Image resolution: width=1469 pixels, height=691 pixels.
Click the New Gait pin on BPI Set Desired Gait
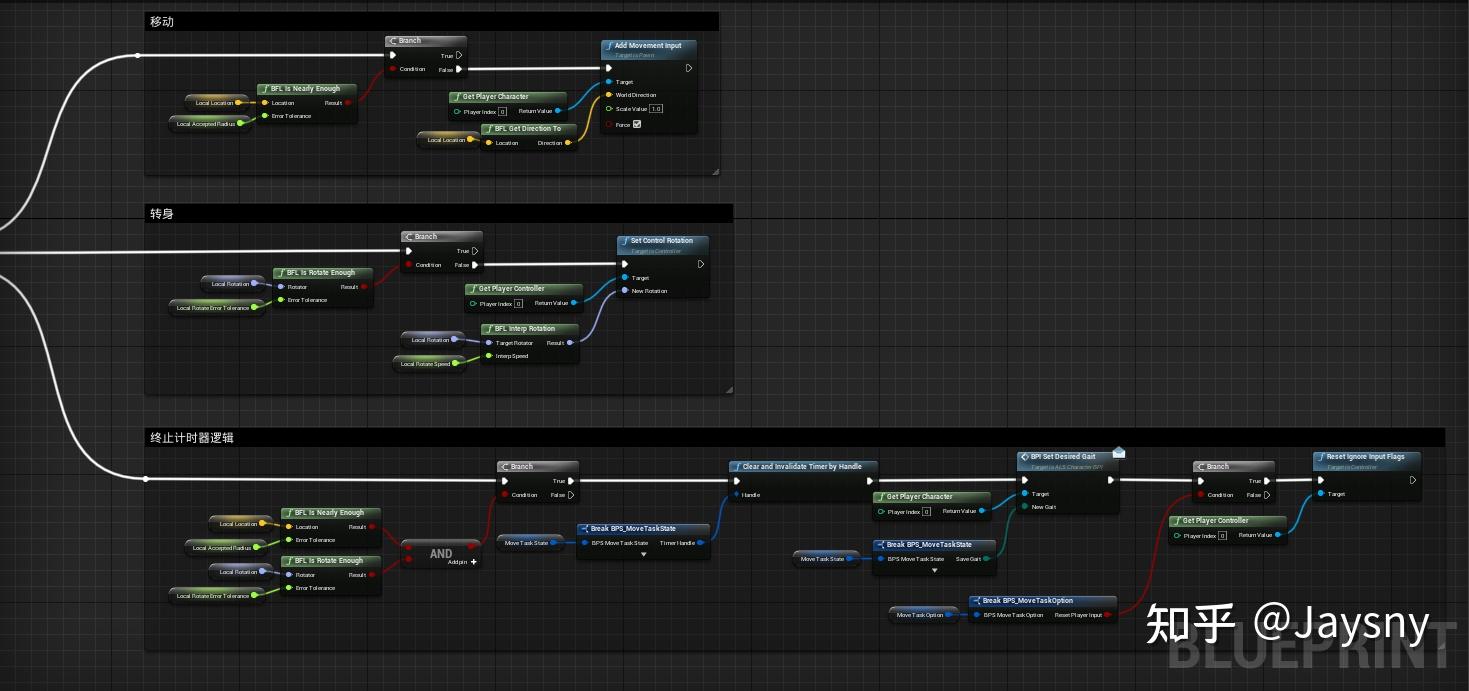click(1025, 507)
